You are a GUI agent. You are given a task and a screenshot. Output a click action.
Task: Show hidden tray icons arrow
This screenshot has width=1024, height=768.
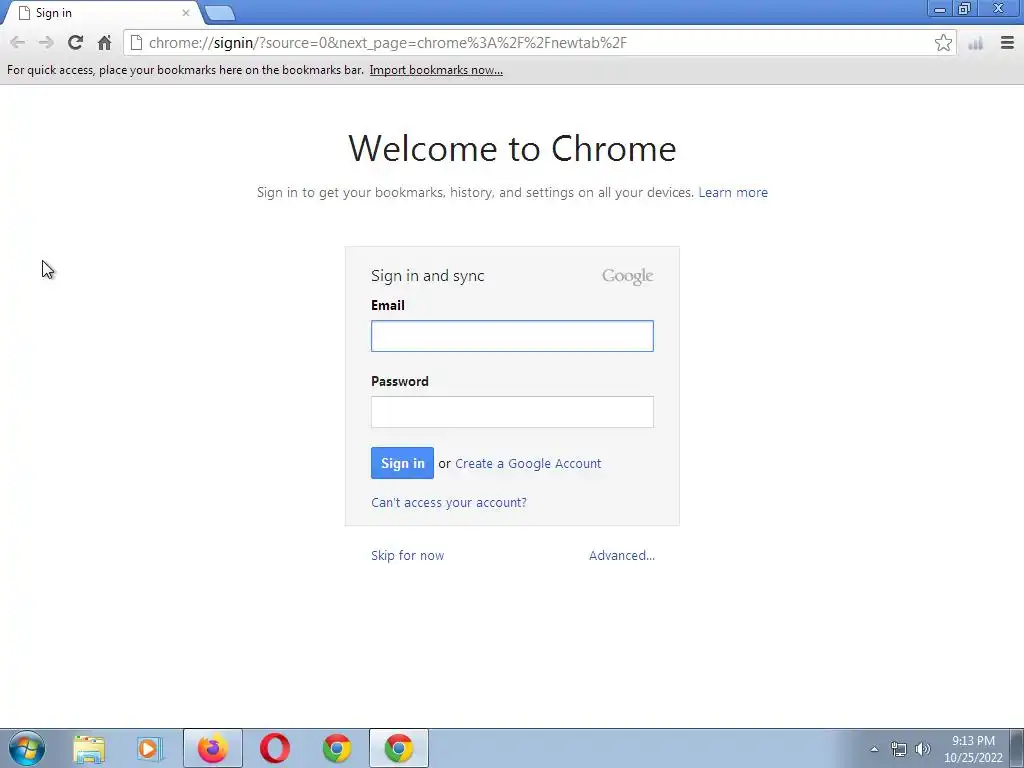874,749
